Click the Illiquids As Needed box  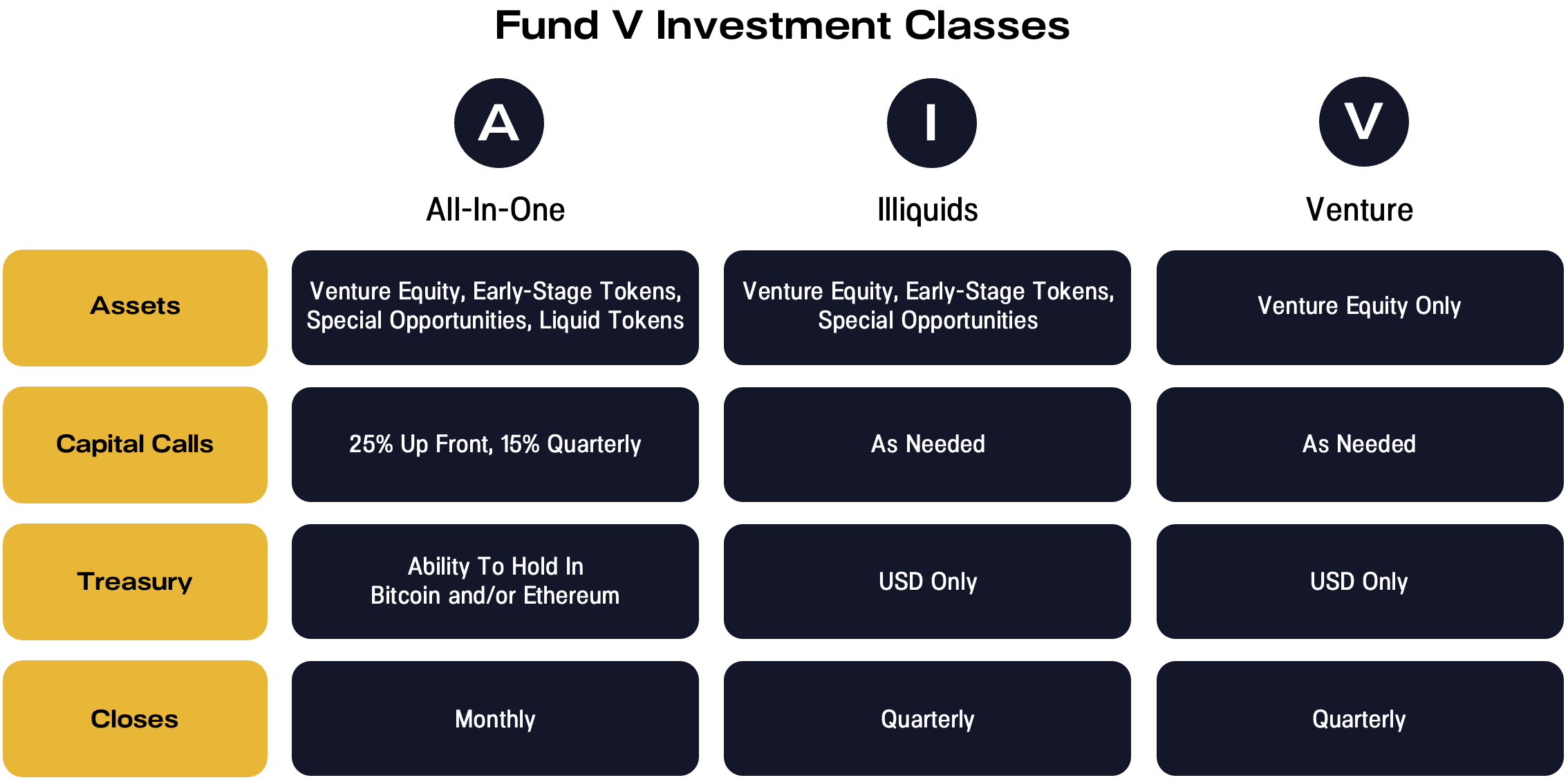point(927,445)
